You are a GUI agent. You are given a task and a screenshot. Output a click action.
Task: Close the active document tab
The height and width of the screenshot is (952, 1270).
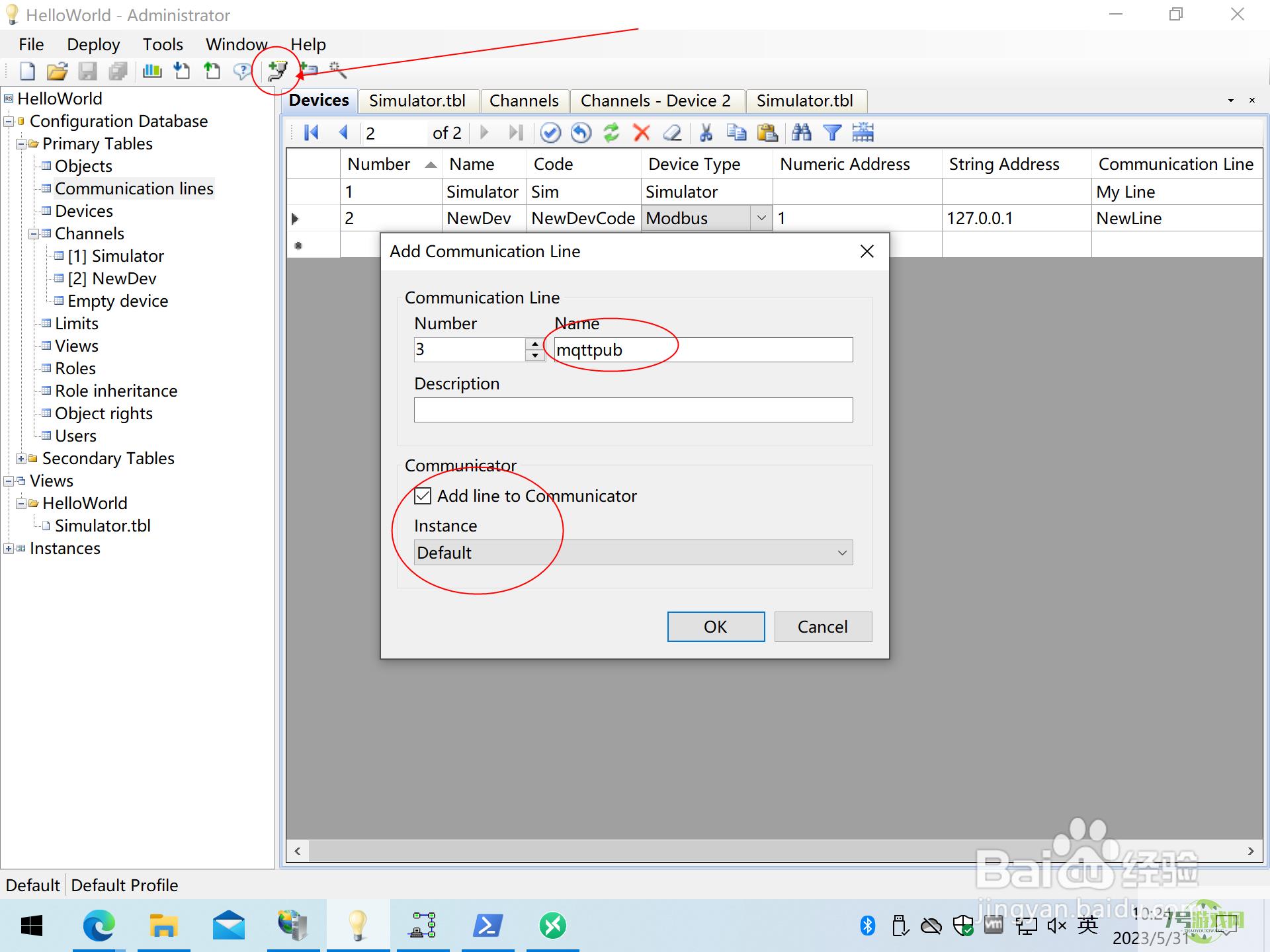tap(1252, 100)
